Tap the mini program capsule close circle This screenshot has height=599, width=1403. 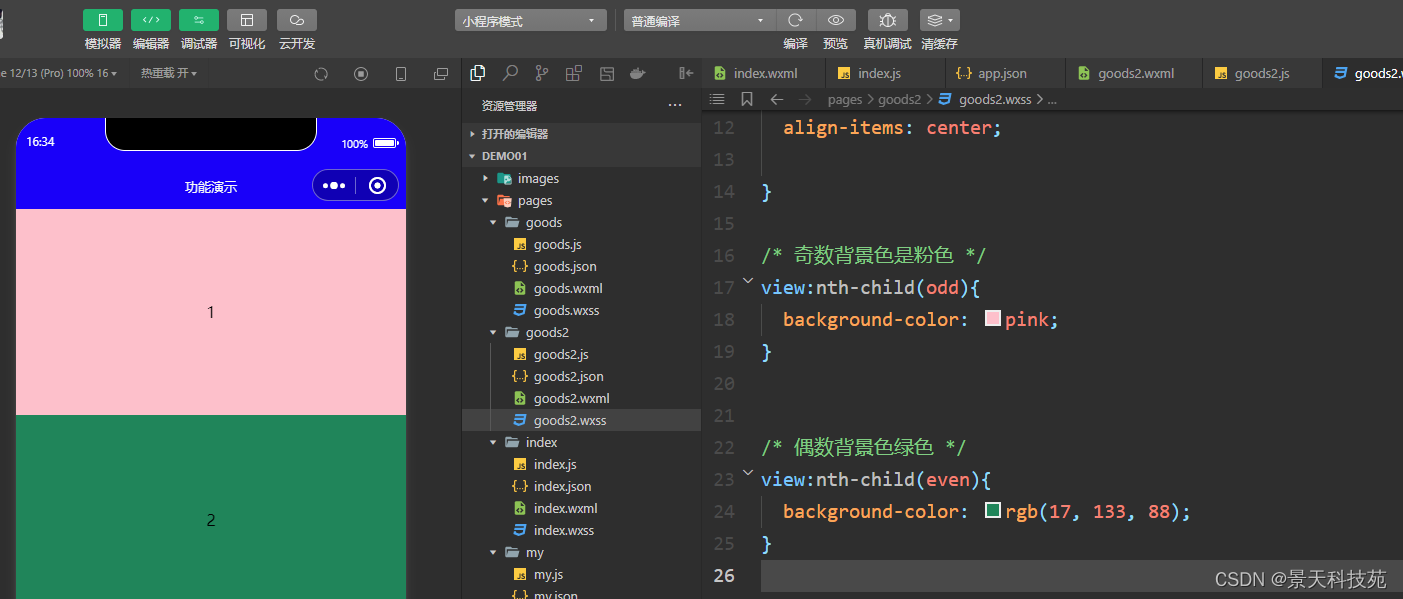[377, 185]
